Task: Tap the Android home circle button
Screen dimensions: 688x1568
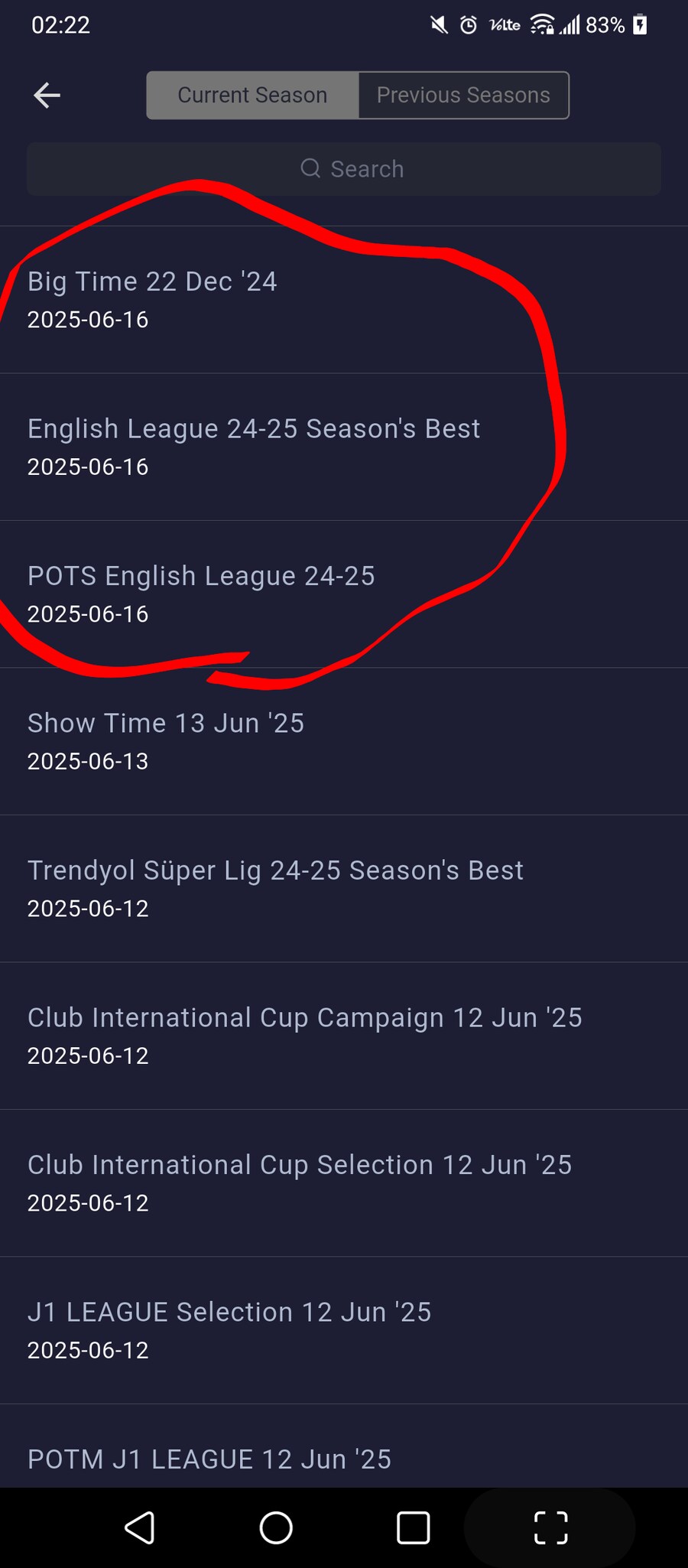Action: click(276, 1527)
